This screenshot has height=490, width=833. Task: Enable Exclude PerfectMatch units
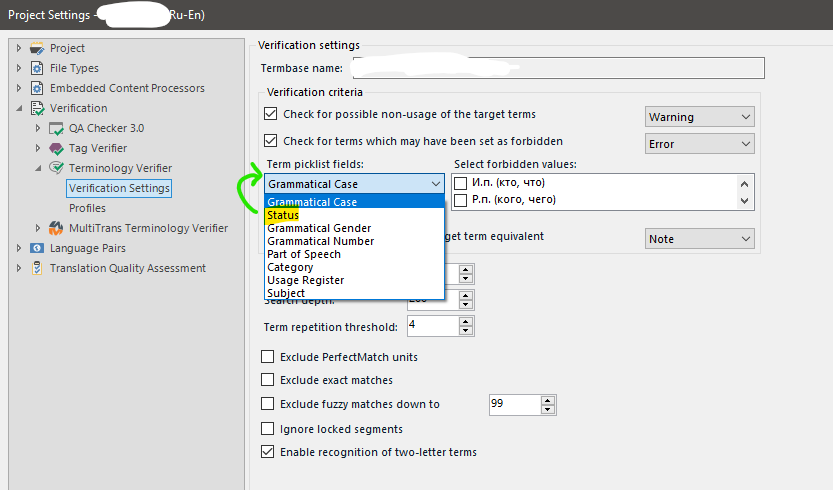(x=267, y=357)
